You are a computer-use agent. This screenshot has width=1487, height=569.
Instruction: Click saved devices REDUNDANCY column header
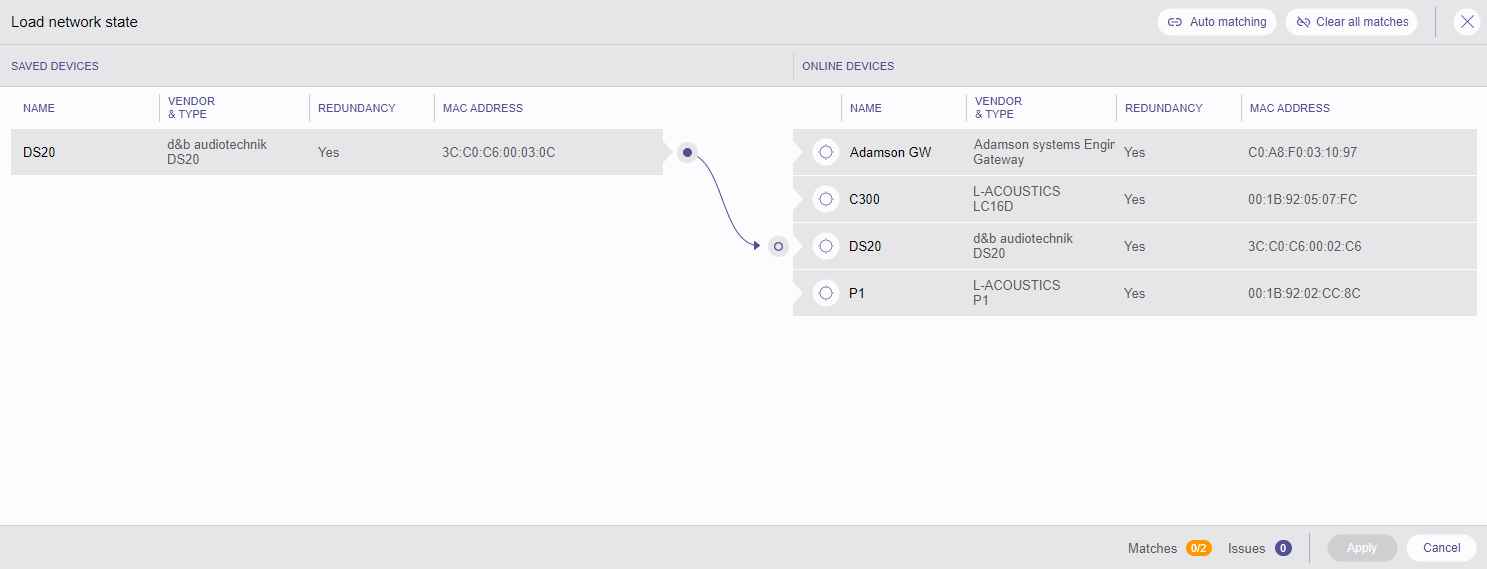click(357, 108)
